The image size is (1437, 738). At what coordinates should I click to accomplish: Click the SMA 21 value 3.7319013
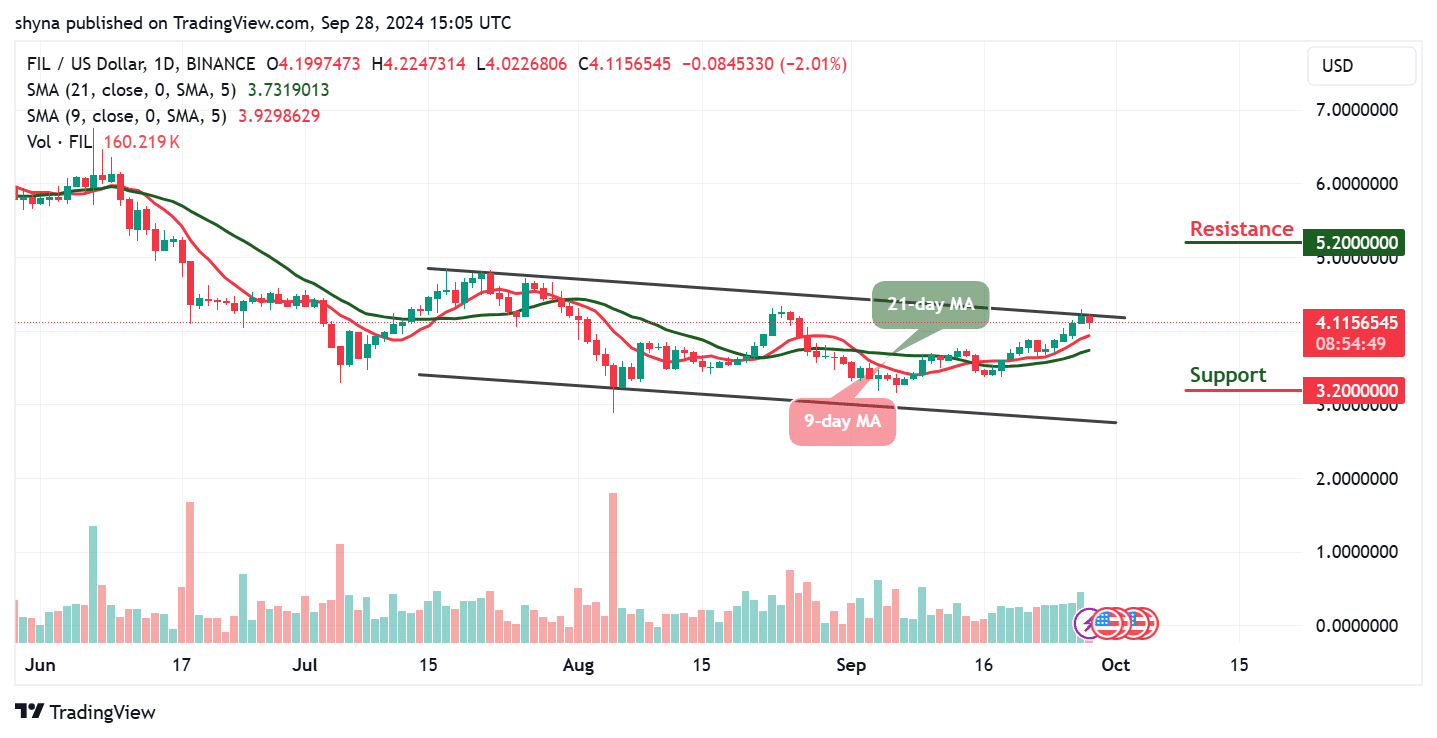[288, 90]
